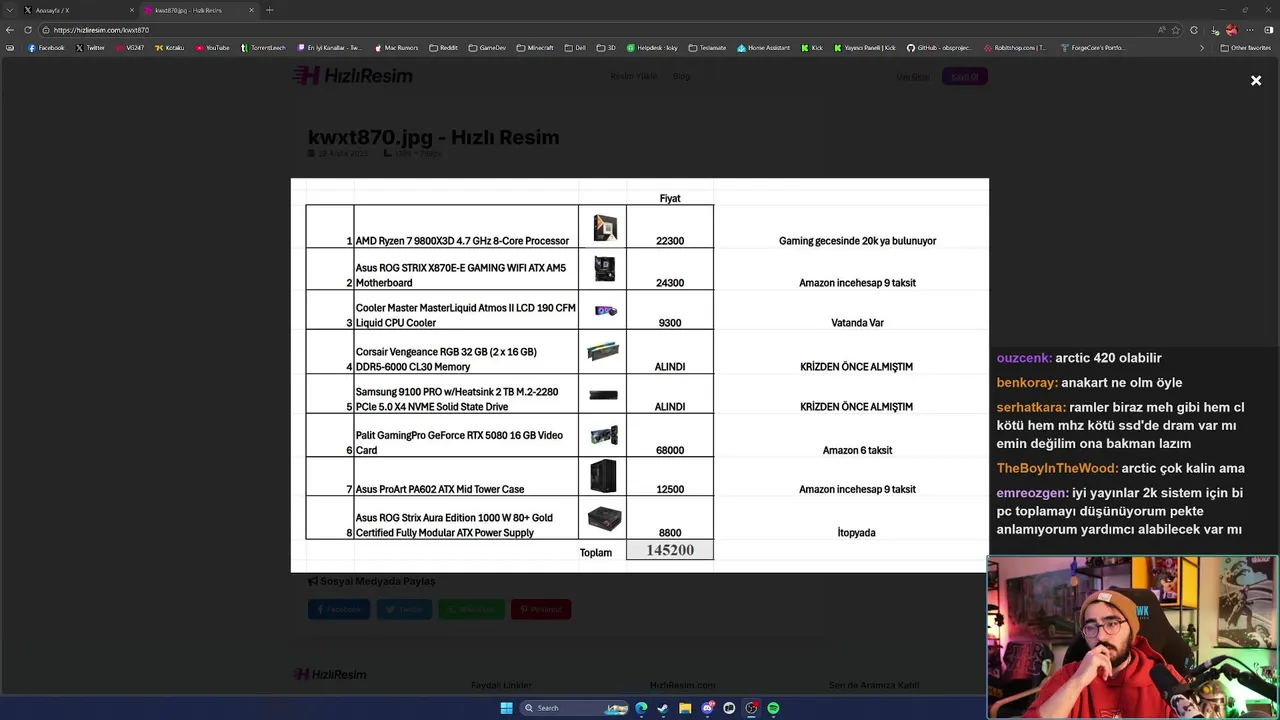Screen dimensions: 1280x720
Task: Open the Blog nav link
Action: coord(681,77)
